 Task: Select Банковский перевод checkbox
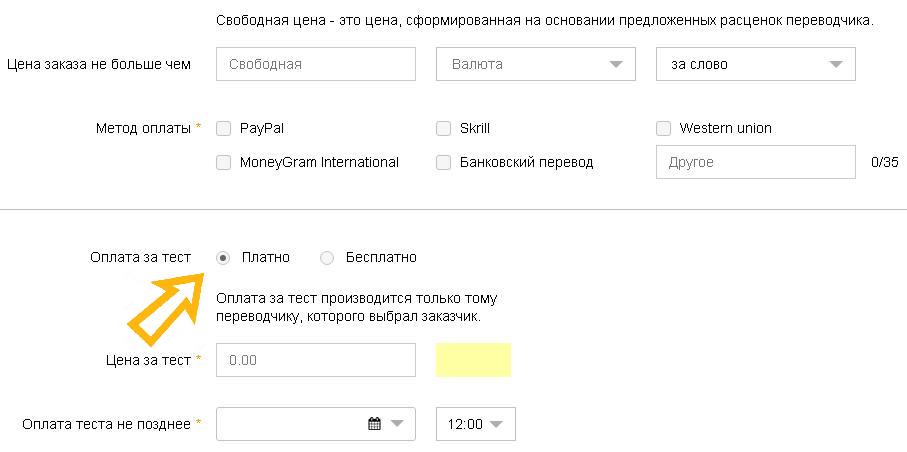pos(444,162)
